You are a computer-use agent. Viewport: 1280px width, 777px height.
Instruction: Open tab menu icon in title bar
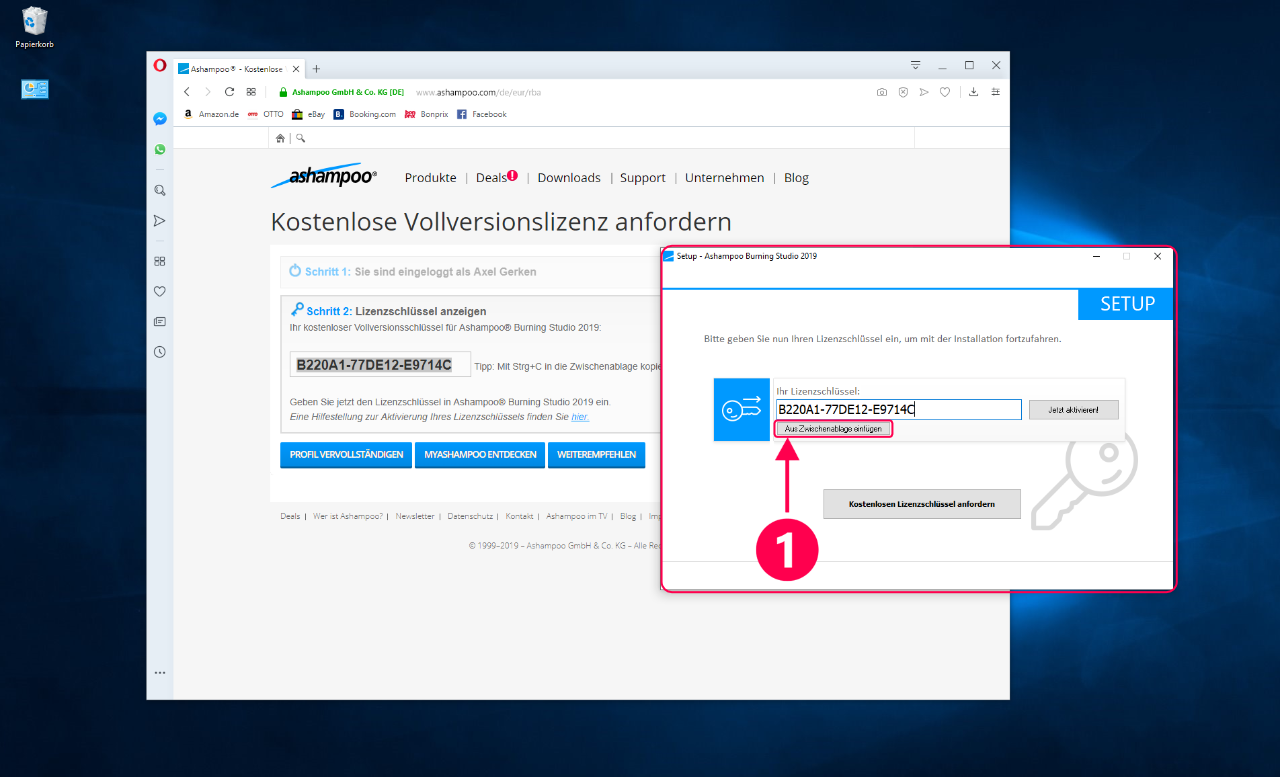click(x=915, y=65)
